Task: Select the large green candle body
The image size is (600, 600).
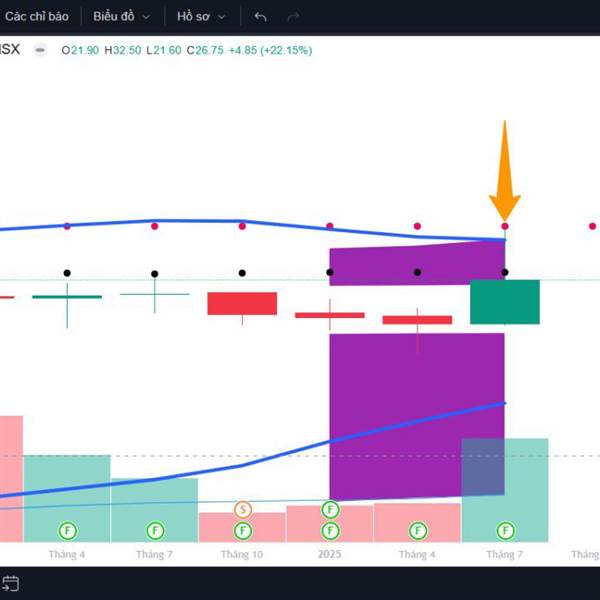Action: [505, 302]
